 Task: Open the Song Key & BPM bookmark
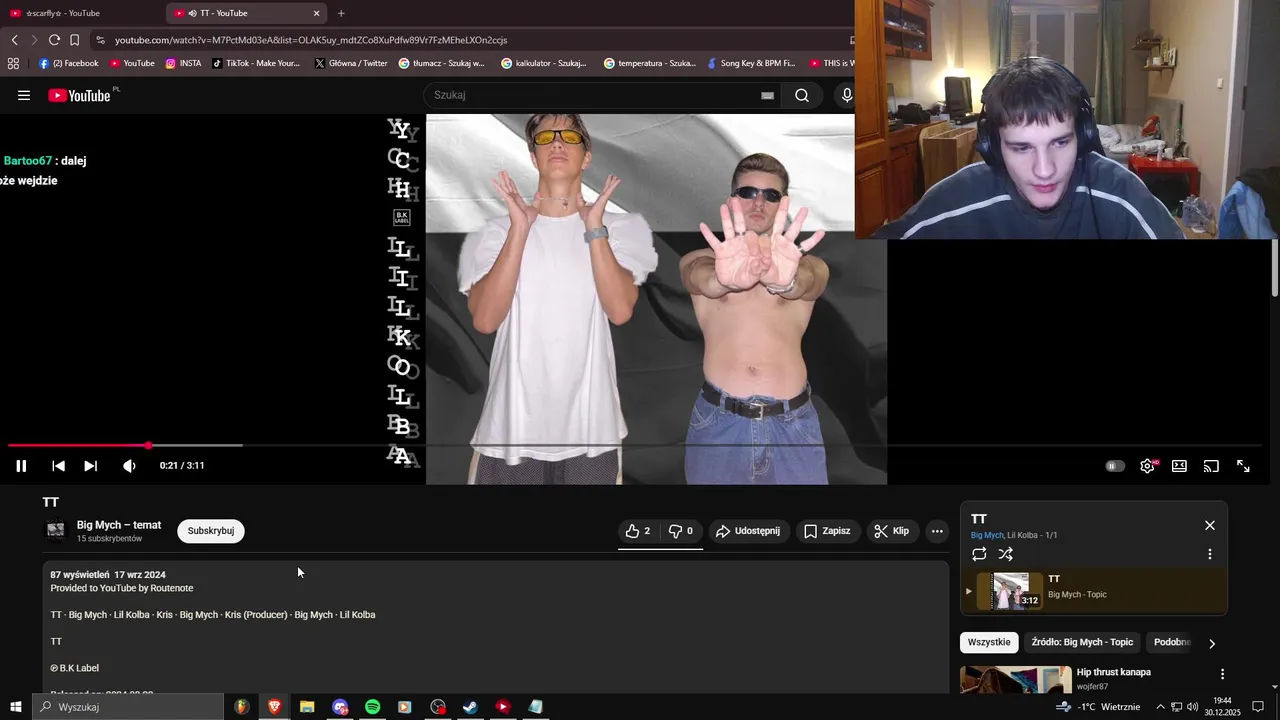750,63
